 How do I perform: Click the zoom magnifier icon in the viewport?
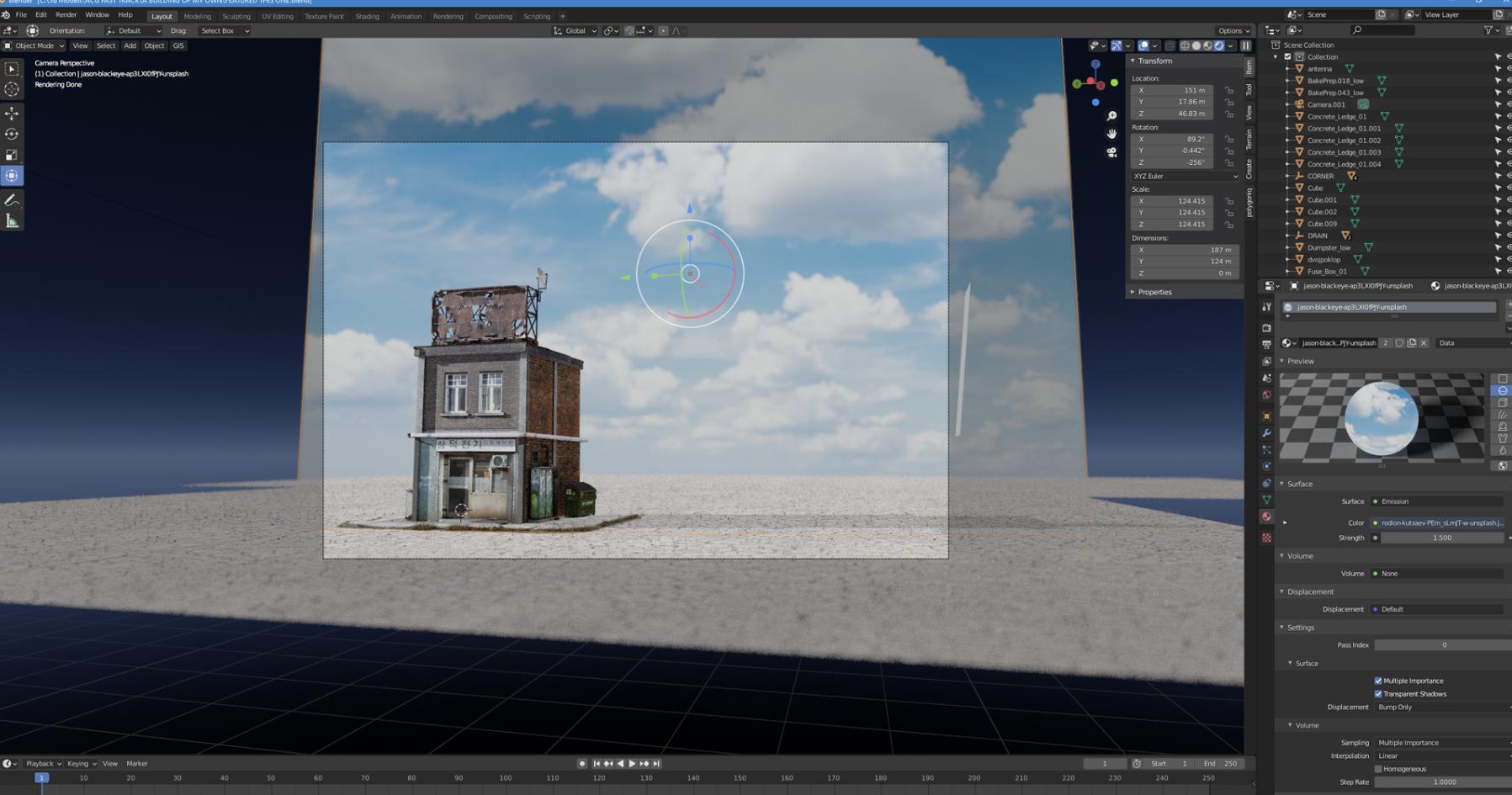tap(1111, 116)
